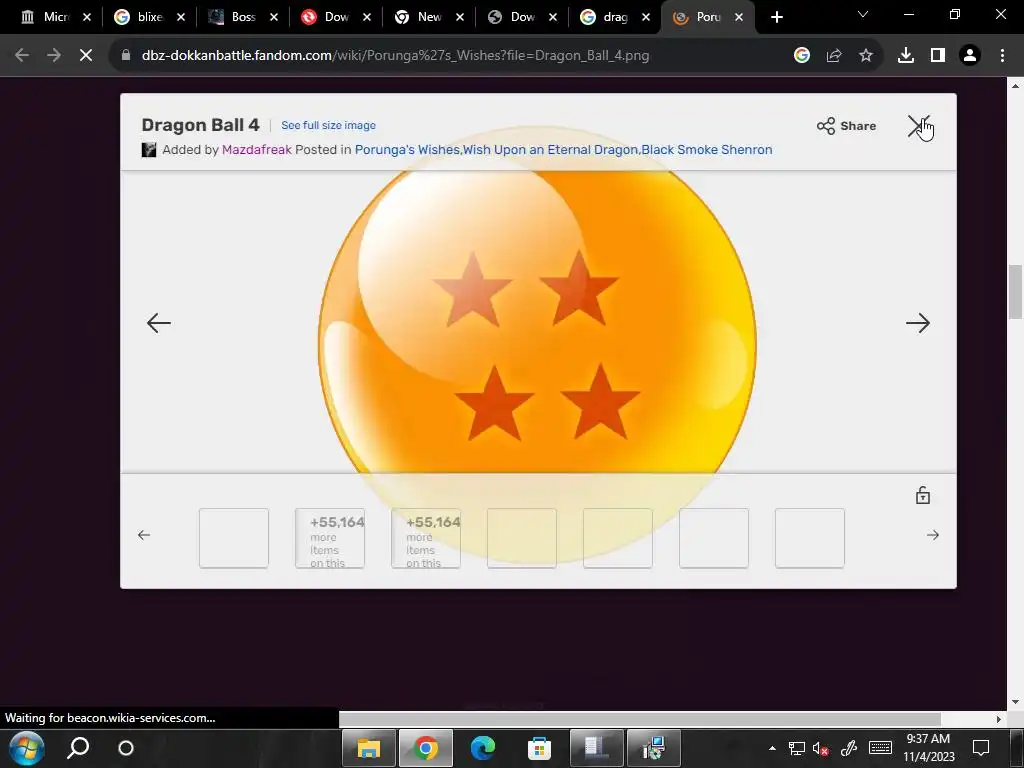Move thumbnail strip back with small left arrow
This screenshot has width=1024, height=768.
(144, 535)
